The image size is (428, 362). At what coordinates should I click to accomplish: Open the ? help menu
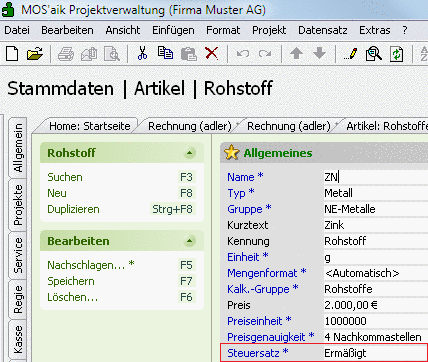pyautogui.click(x=405, y=30)
